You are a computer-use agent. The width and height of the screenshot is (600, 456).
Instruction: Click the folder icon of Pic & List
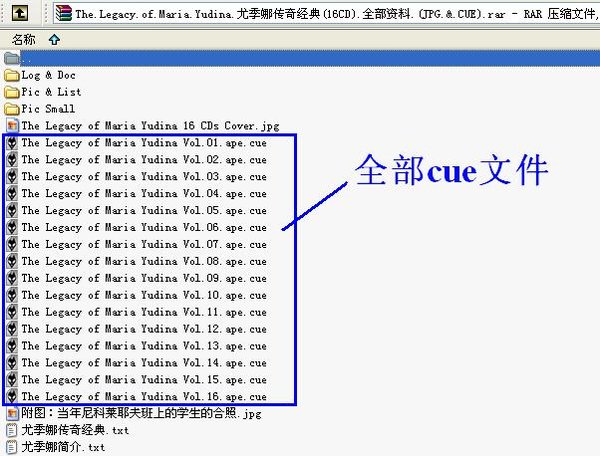pyautogui.click(x=12, y=92)
